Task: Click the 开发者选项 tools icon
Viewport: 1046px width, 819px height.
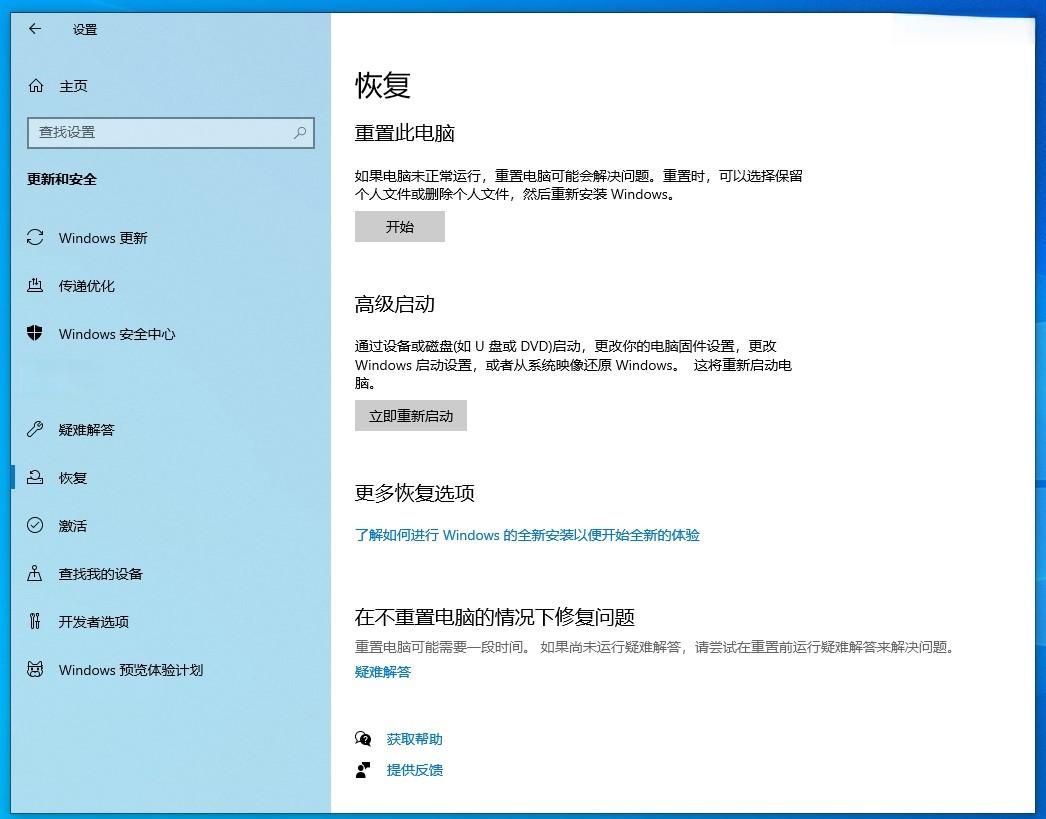Action: (35, 622)
